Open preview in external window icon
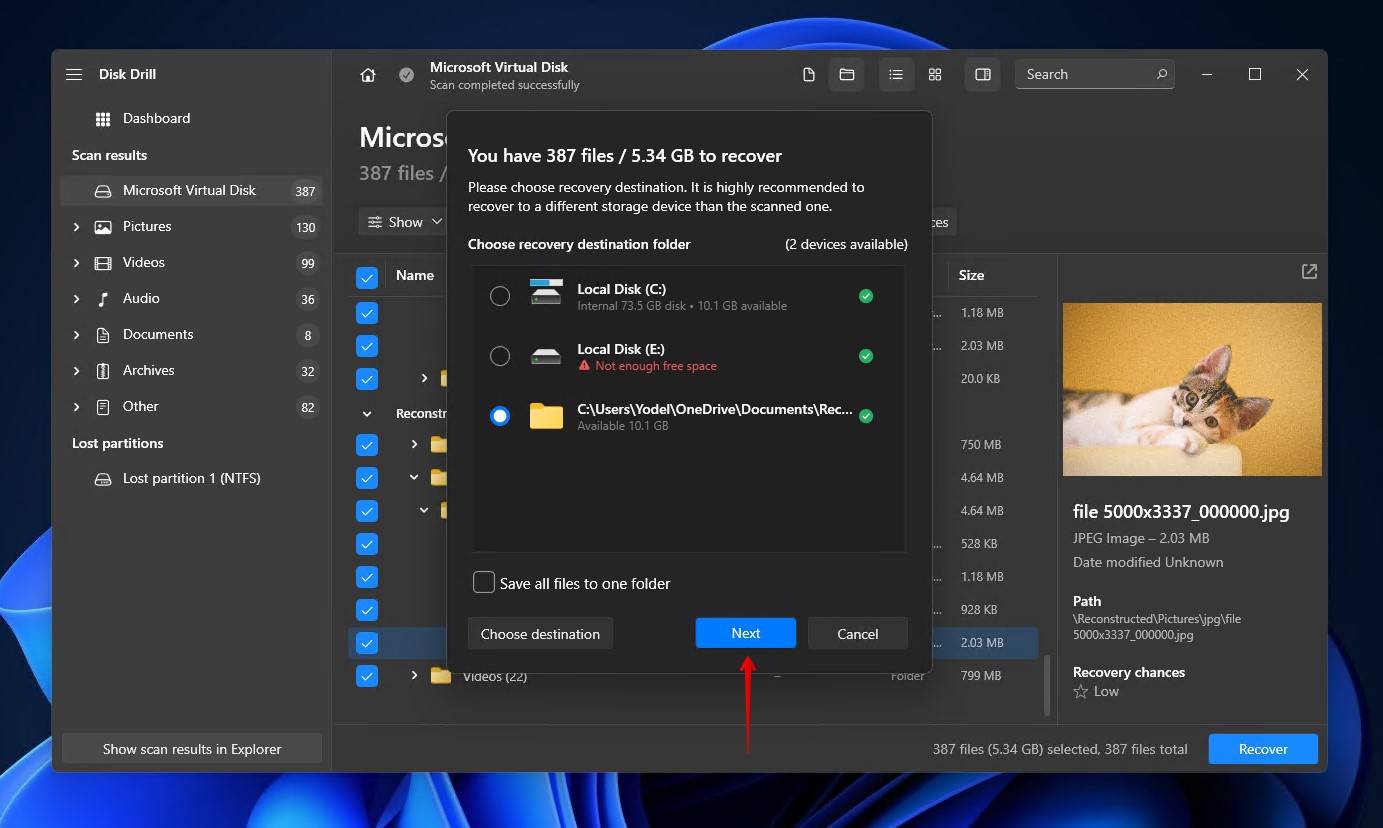 click(1309, 271)
